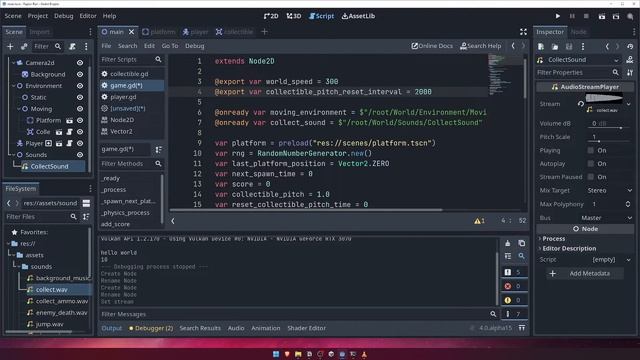Viewport: 640px width, 360px height.
Task: Open the Inspector history icon
Action: [x=630, y=47]
